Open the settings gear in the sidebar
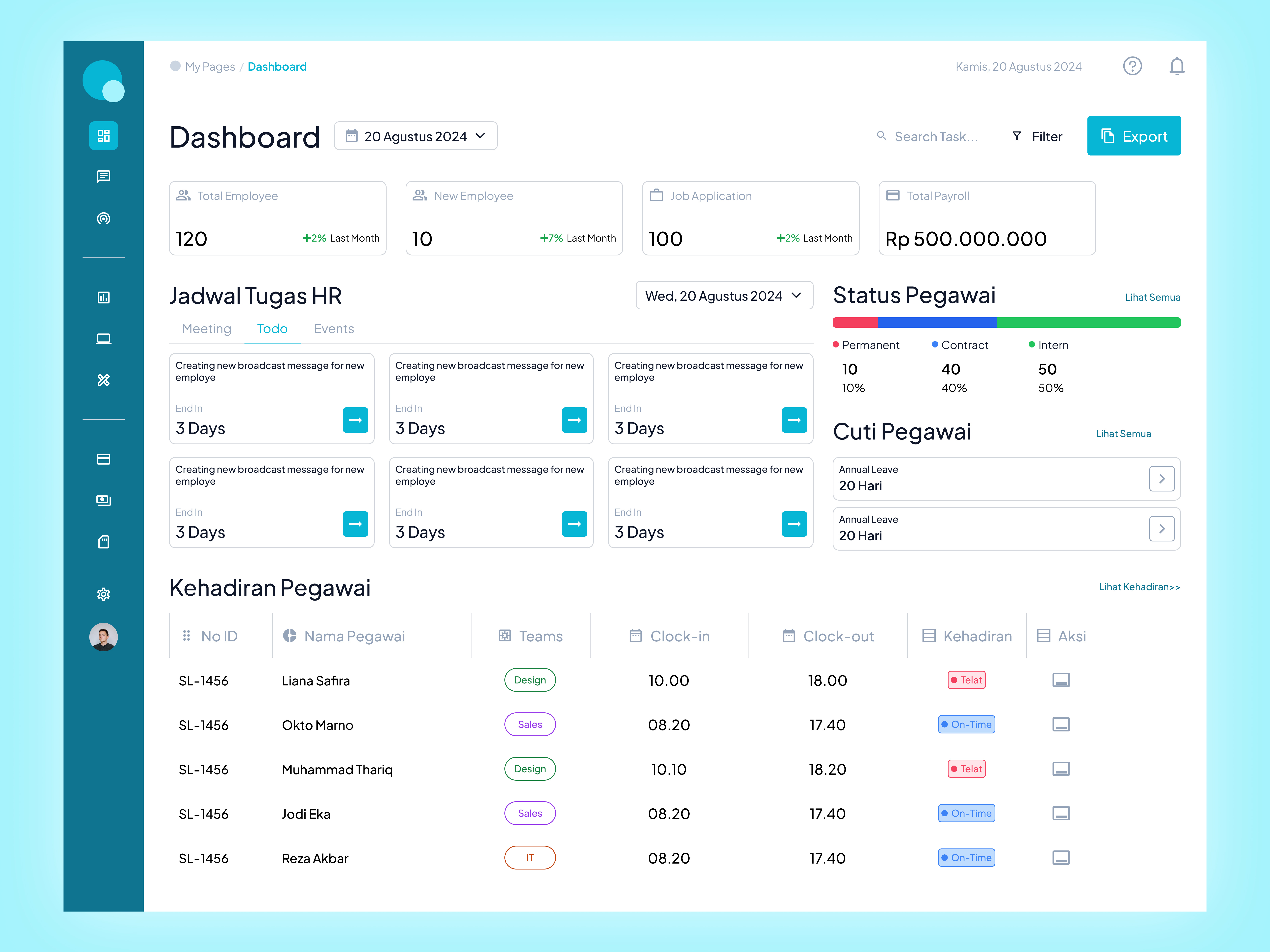 (103, 594)
